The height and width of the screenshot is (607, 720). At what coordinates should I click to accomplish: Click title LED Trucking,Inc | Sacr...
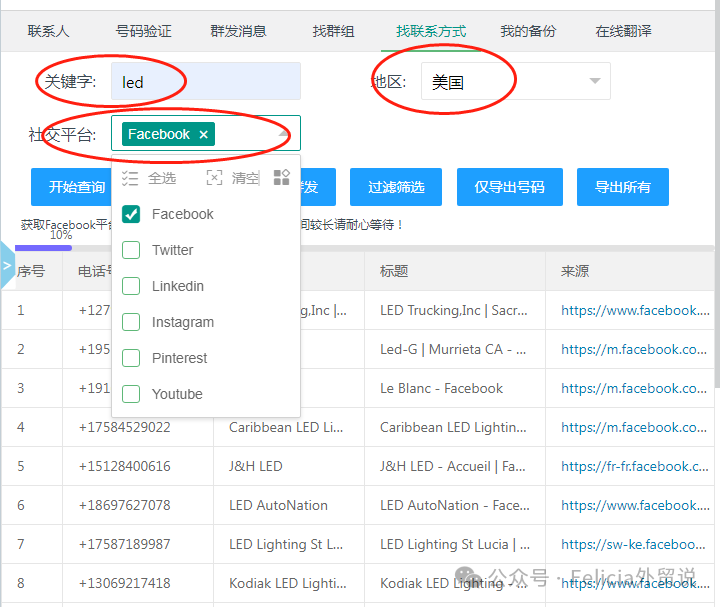pos(454,310)
